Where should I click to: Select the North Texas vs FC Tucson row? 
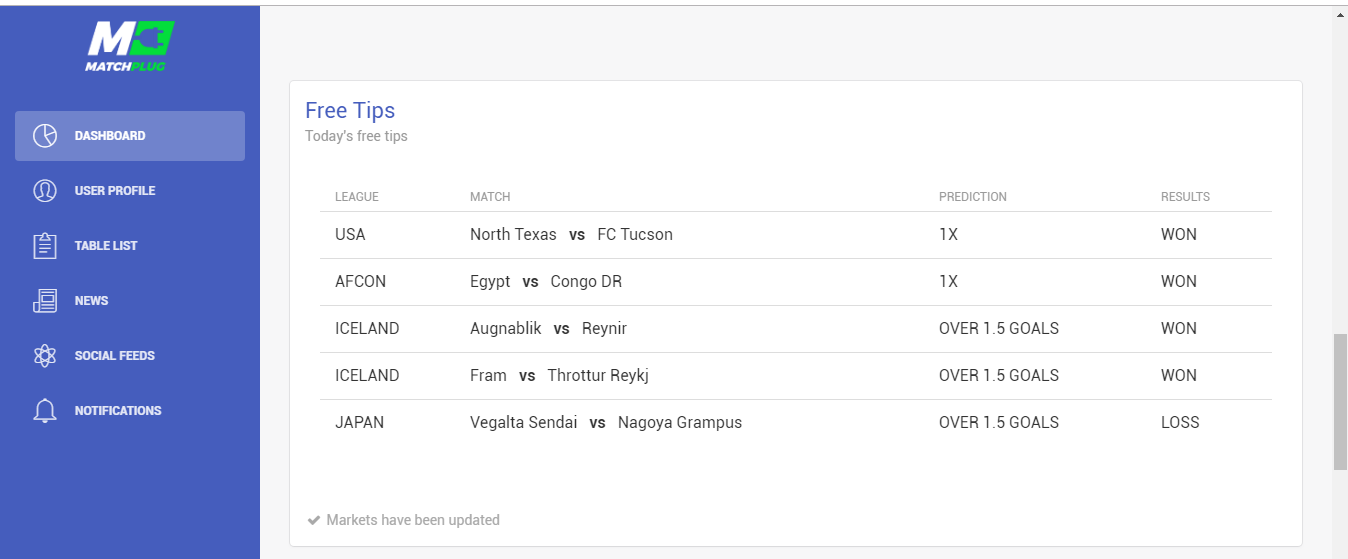(x=796, y=235)
